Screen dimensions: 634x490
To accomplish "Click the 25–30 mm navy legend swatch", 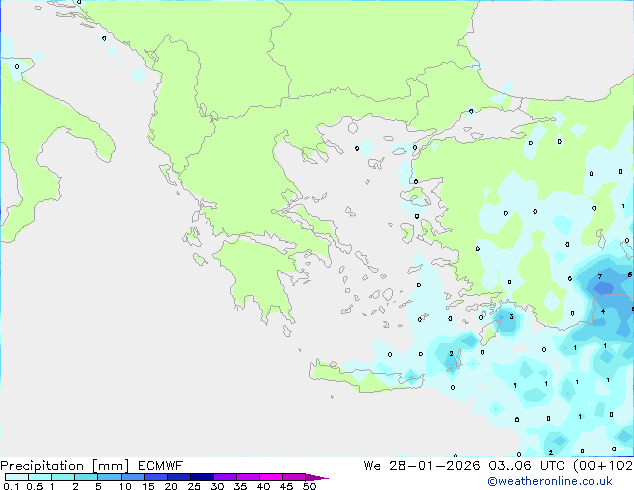I will (201, 477).
